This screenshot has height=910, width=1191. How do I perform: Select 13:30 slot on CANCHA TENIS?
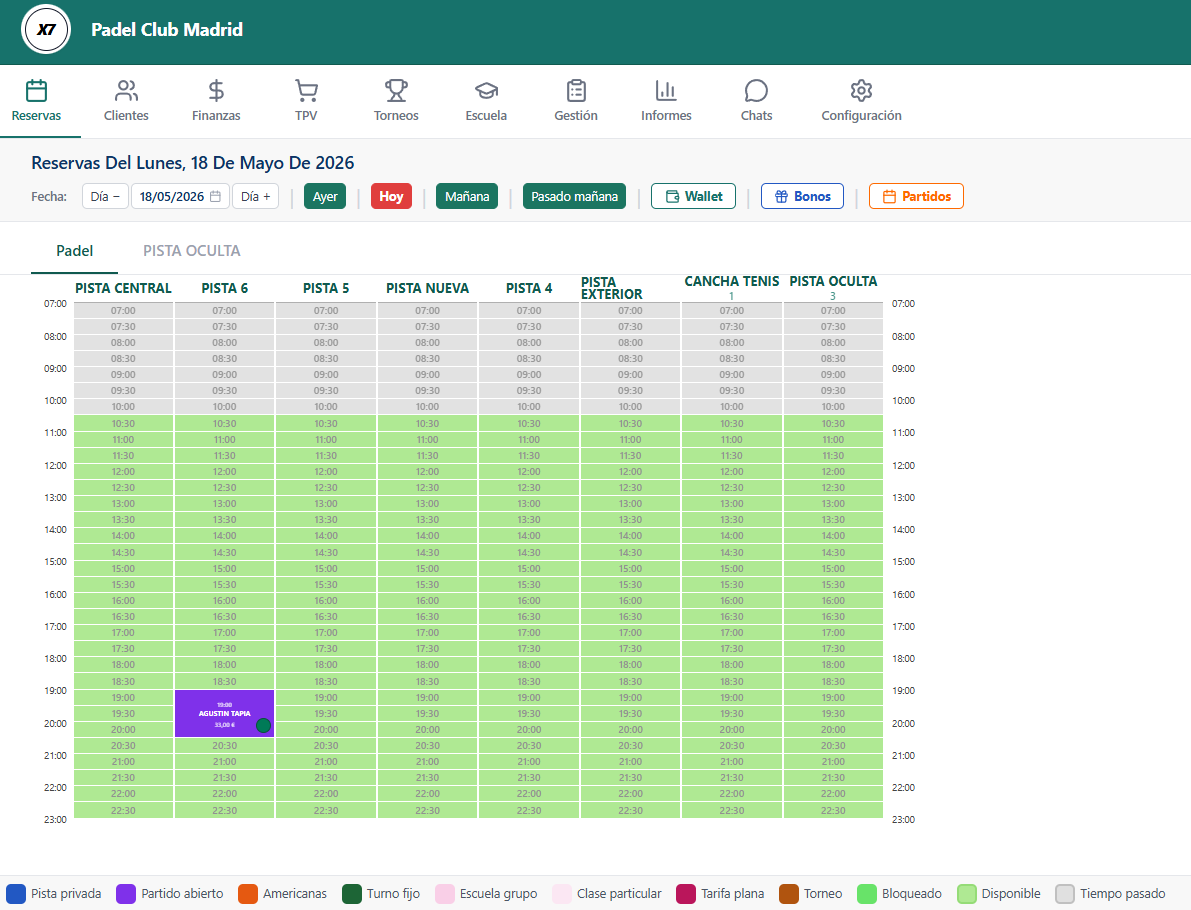tap(731, 520)
